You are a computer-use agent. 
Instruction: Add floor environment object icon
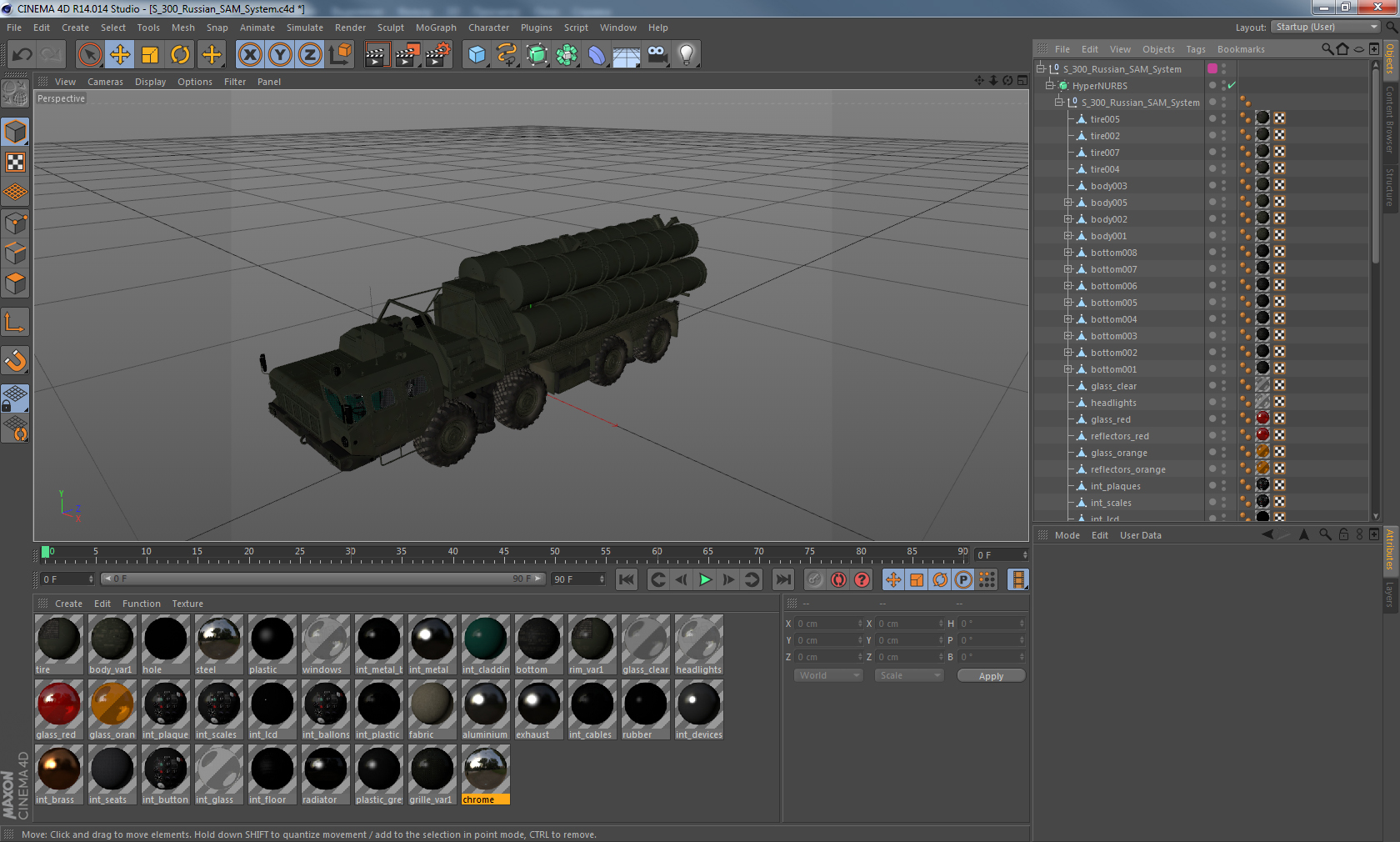(x=627, y=55)
